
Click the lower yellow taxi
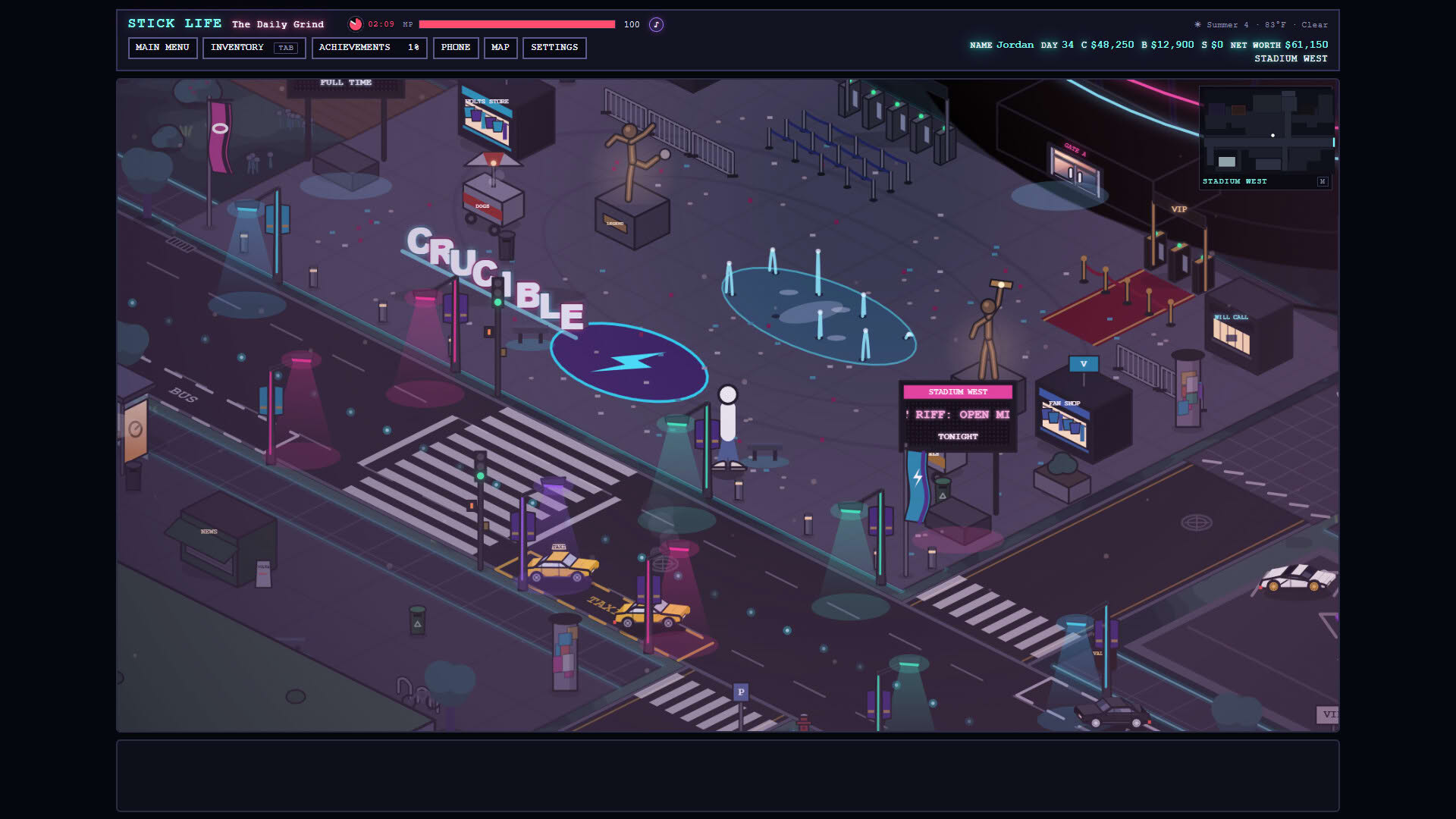651,613
